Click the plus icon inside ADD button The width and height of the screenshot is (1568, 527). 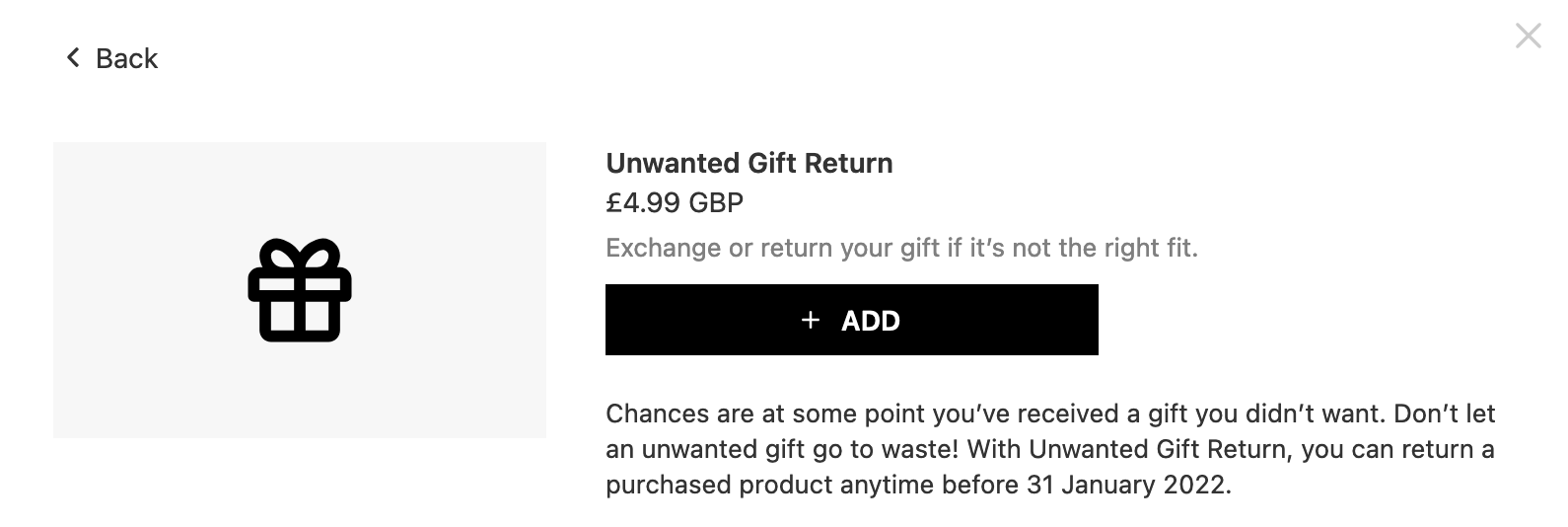pos(811,320)
